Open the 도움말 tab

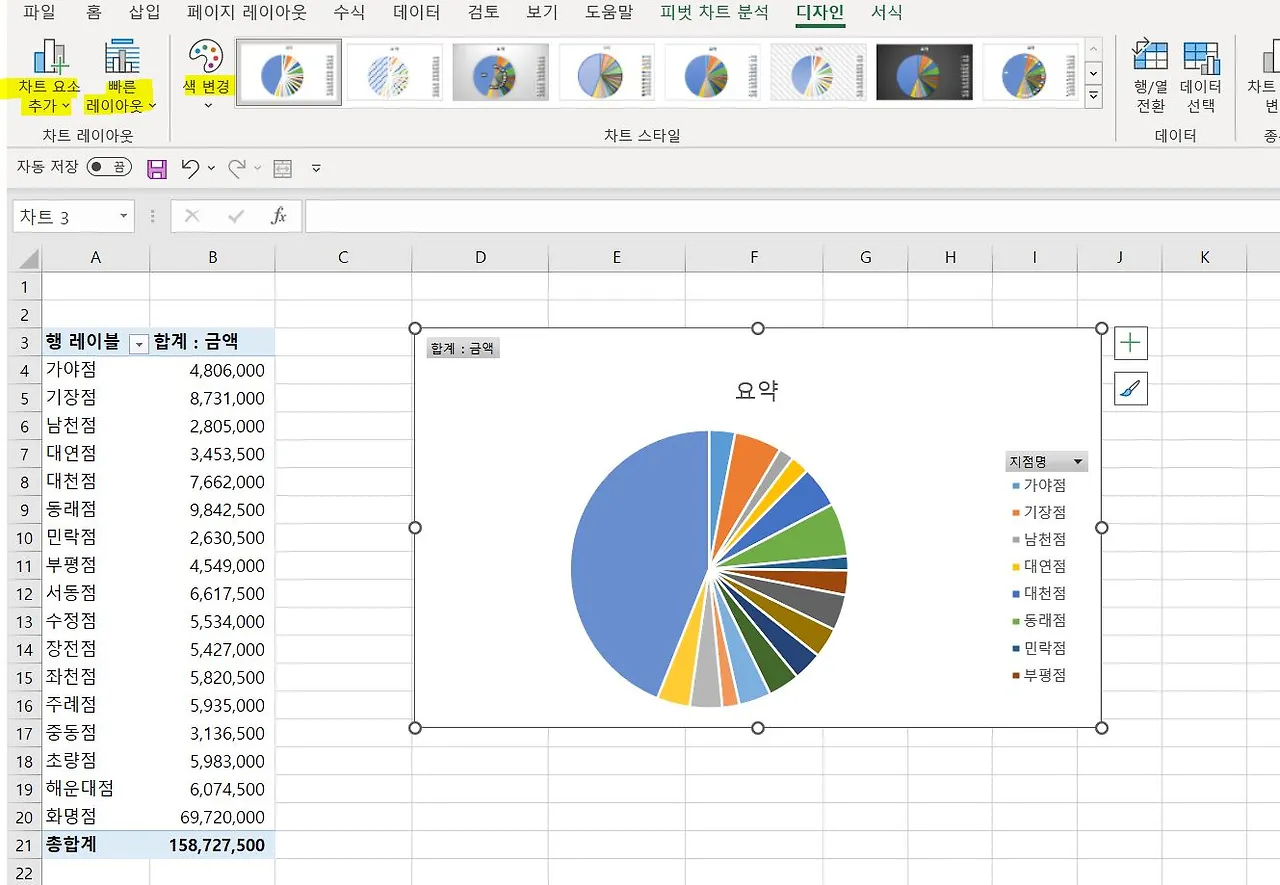click(x=609, y=13)
